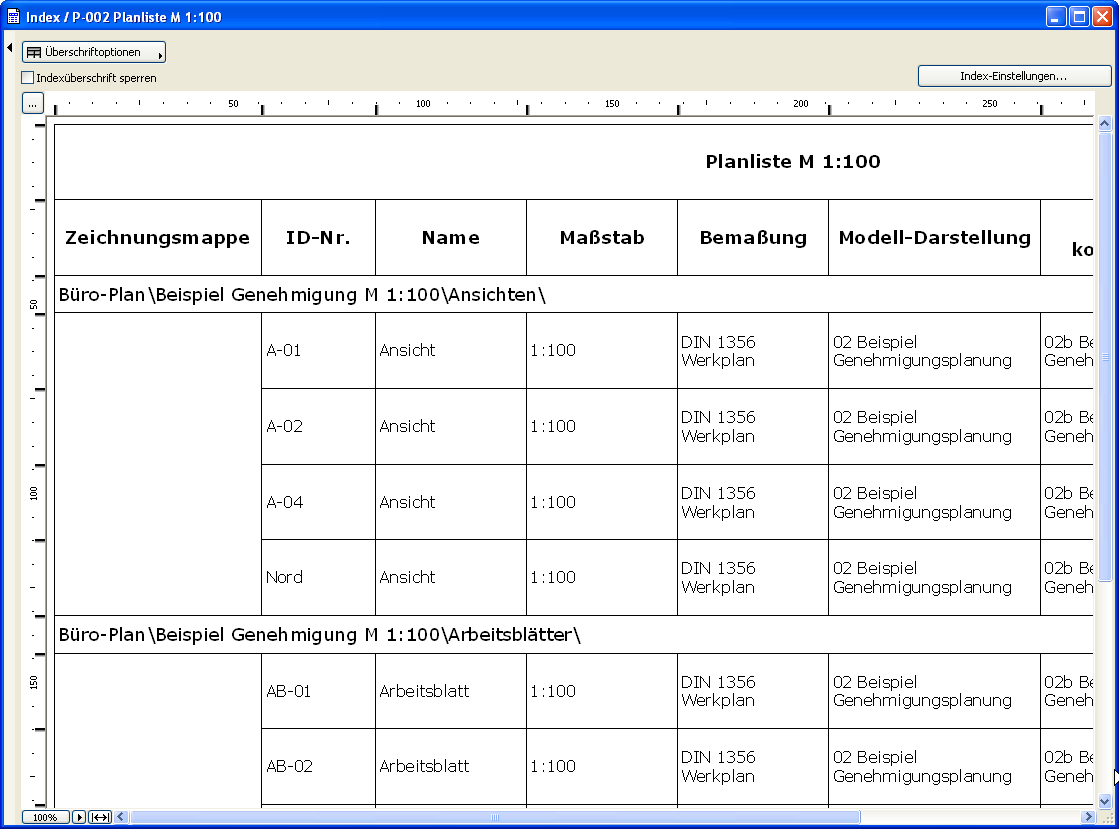Click the AB-02 ID cell

318,767
